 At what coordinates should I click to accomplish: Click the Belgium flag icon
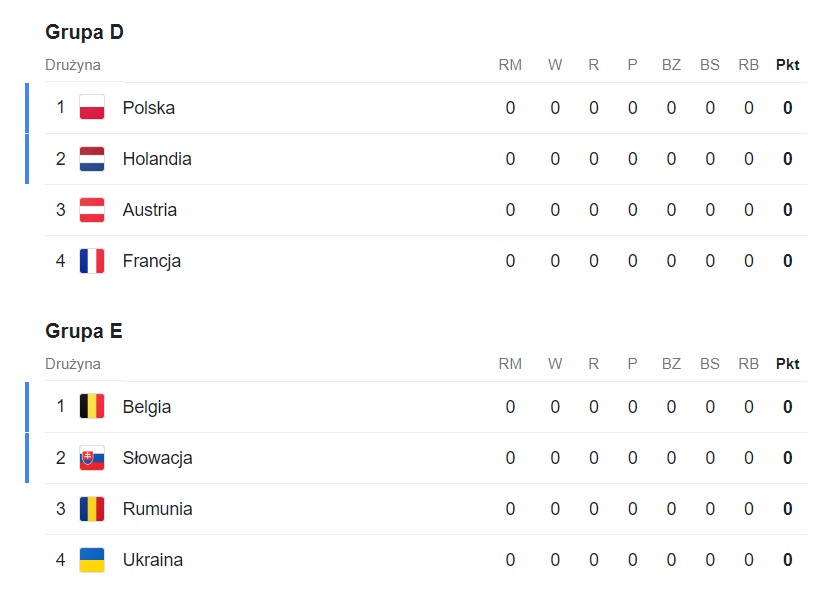[x=92, y=407]
